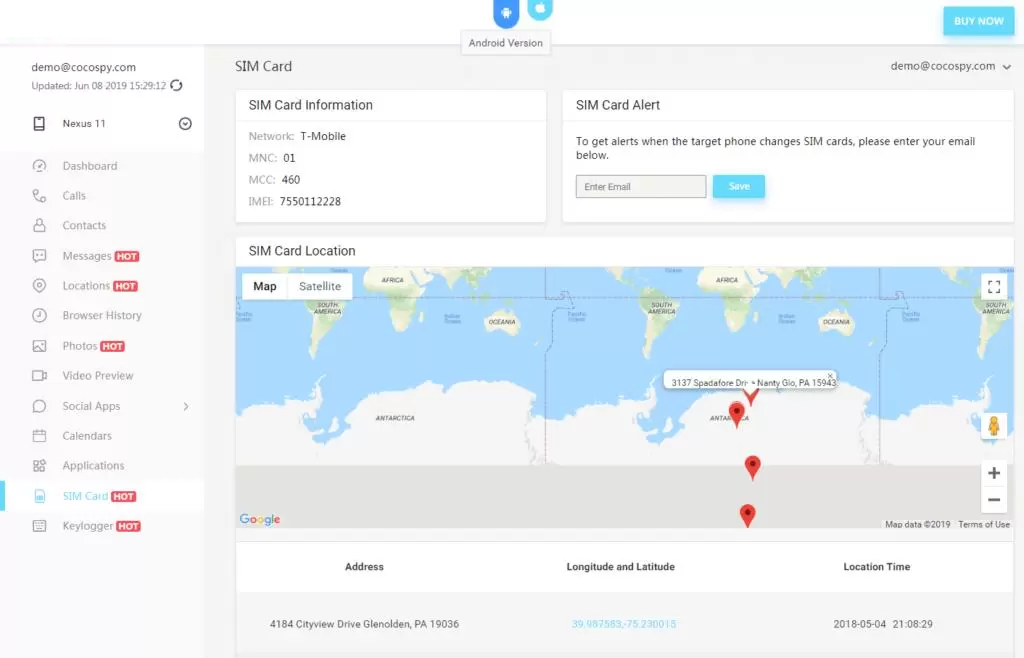Viewport: 1024px width, 658px height.
Task: Open the Keylogger section
Action: click(x=88, y=526)
